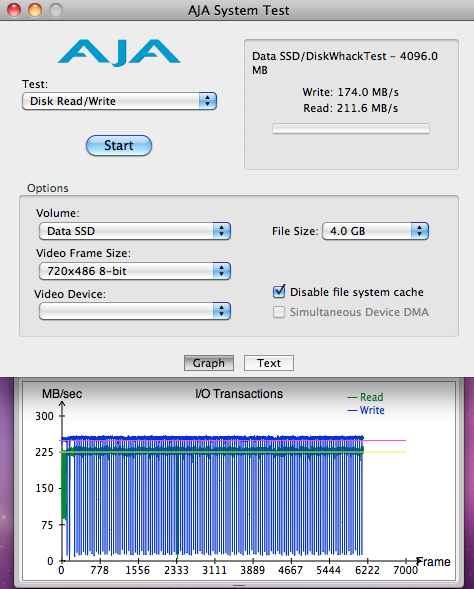Screen dimensions: 474x589
Task: Click the 7000 frame axis label
Action: (x=405, y=571)
